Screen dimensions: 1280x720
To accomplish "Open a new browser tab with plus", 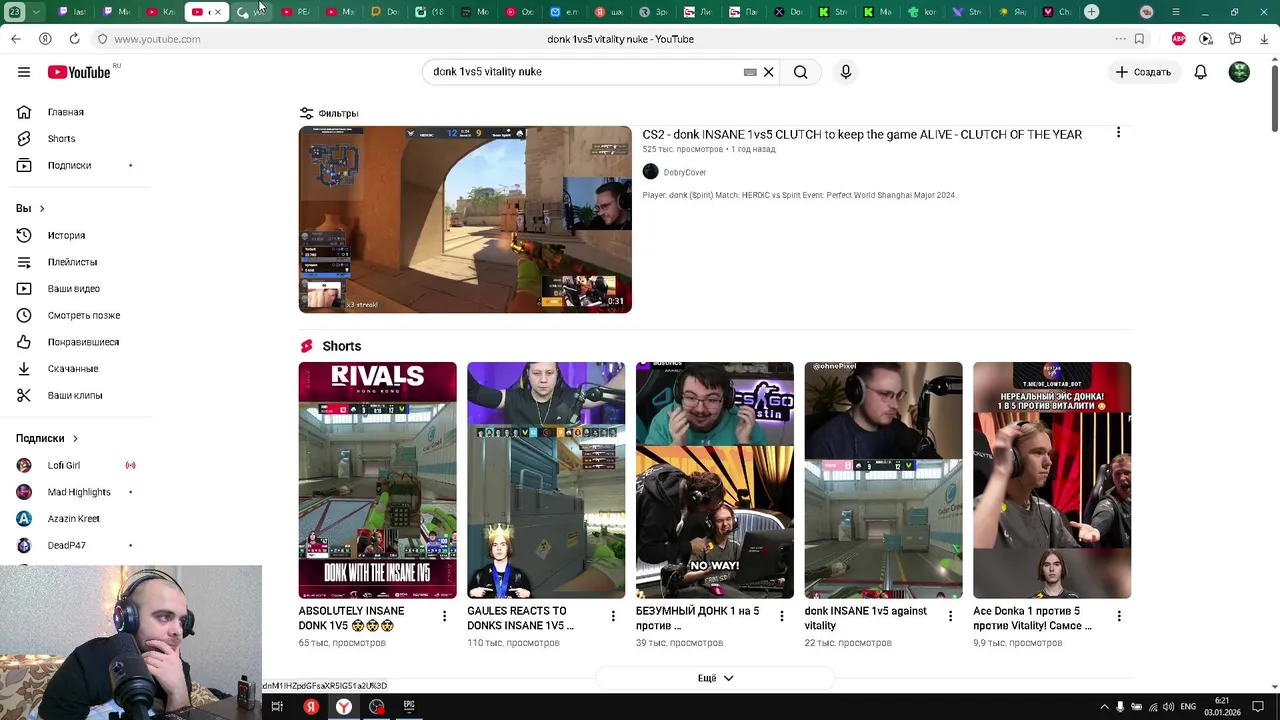I will pos(1092,12).
